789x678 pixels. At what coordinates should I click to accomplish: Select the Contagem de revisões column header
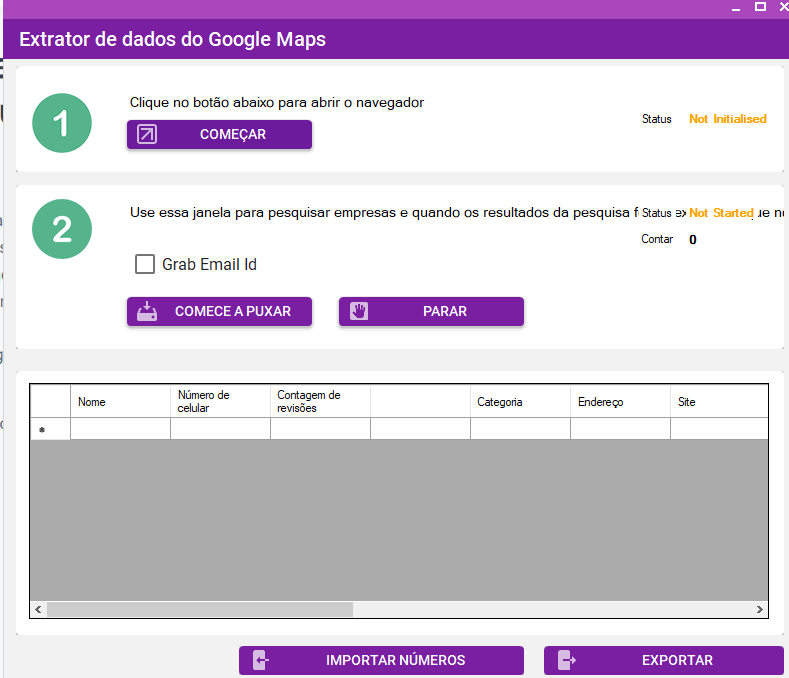[321, 402]
